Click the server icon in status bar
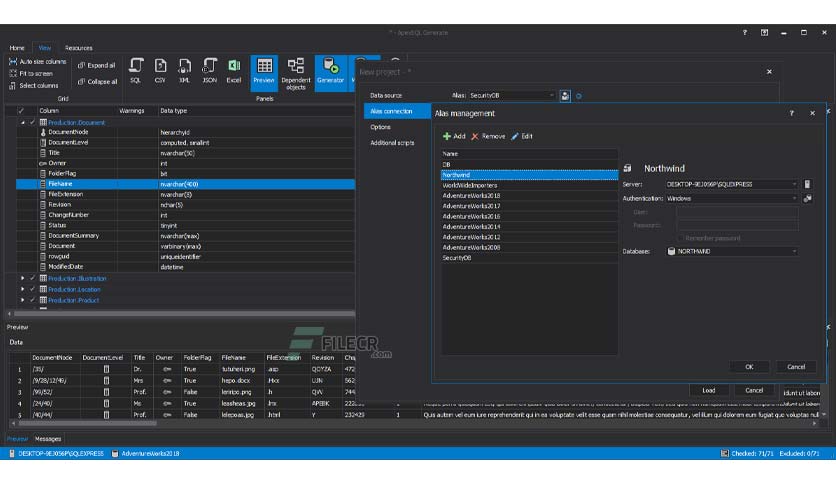 pyautogui.click(x=12, y=454)
